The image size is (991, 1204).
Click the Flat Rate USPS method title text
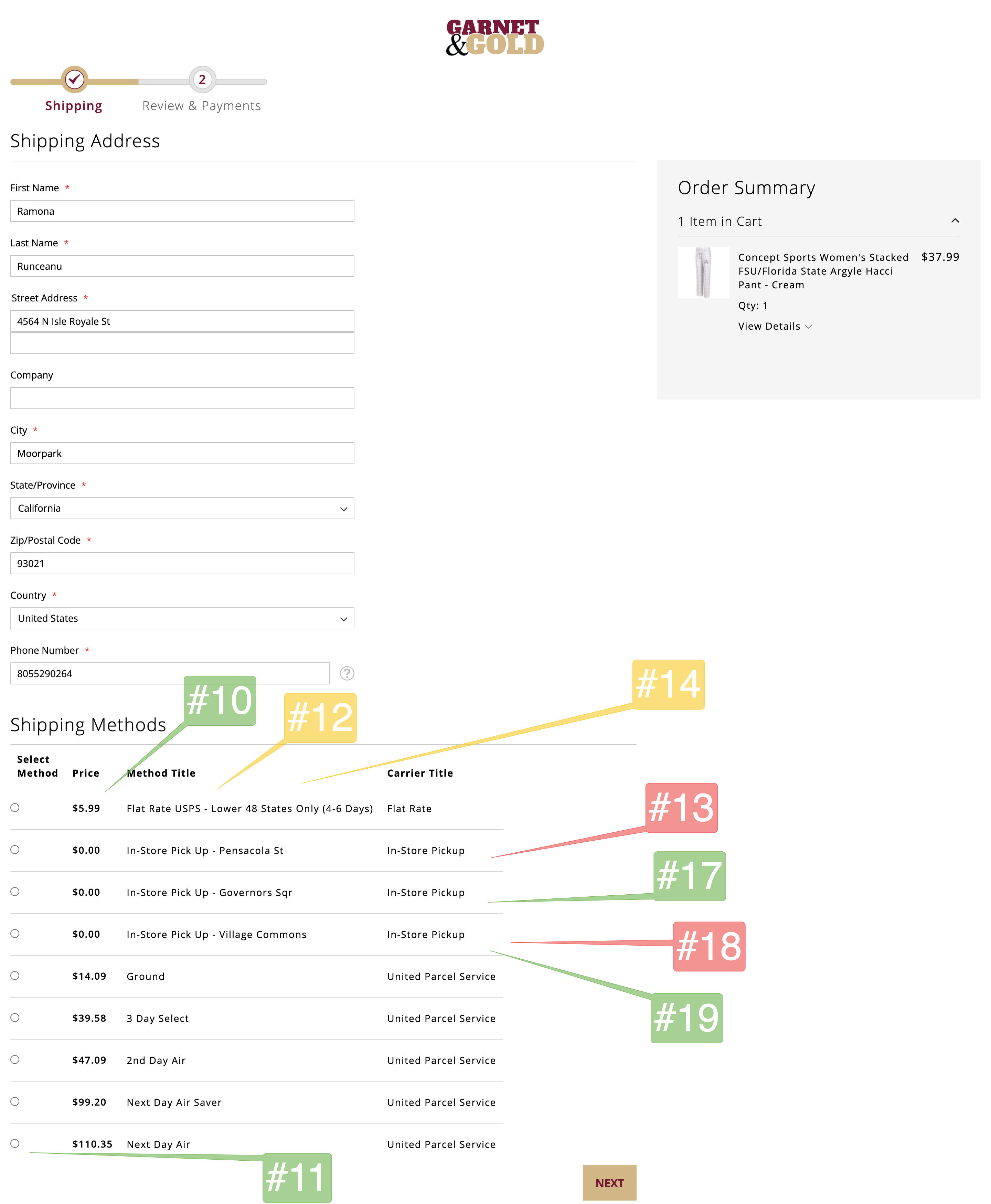click(x=249, y=808)
